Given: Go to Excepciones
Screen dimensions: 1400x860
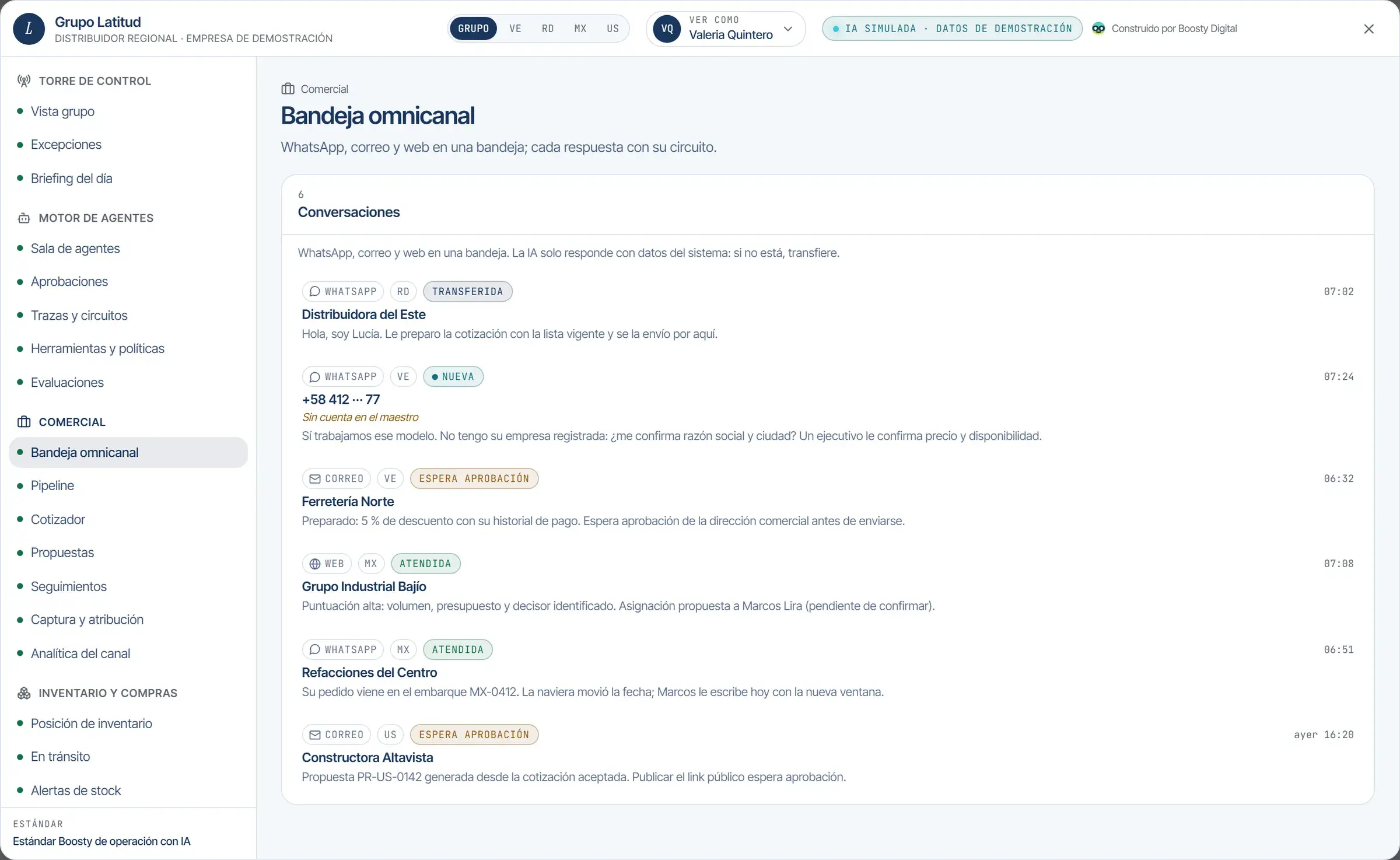Looking at the screenshot, I should (128, 145).
